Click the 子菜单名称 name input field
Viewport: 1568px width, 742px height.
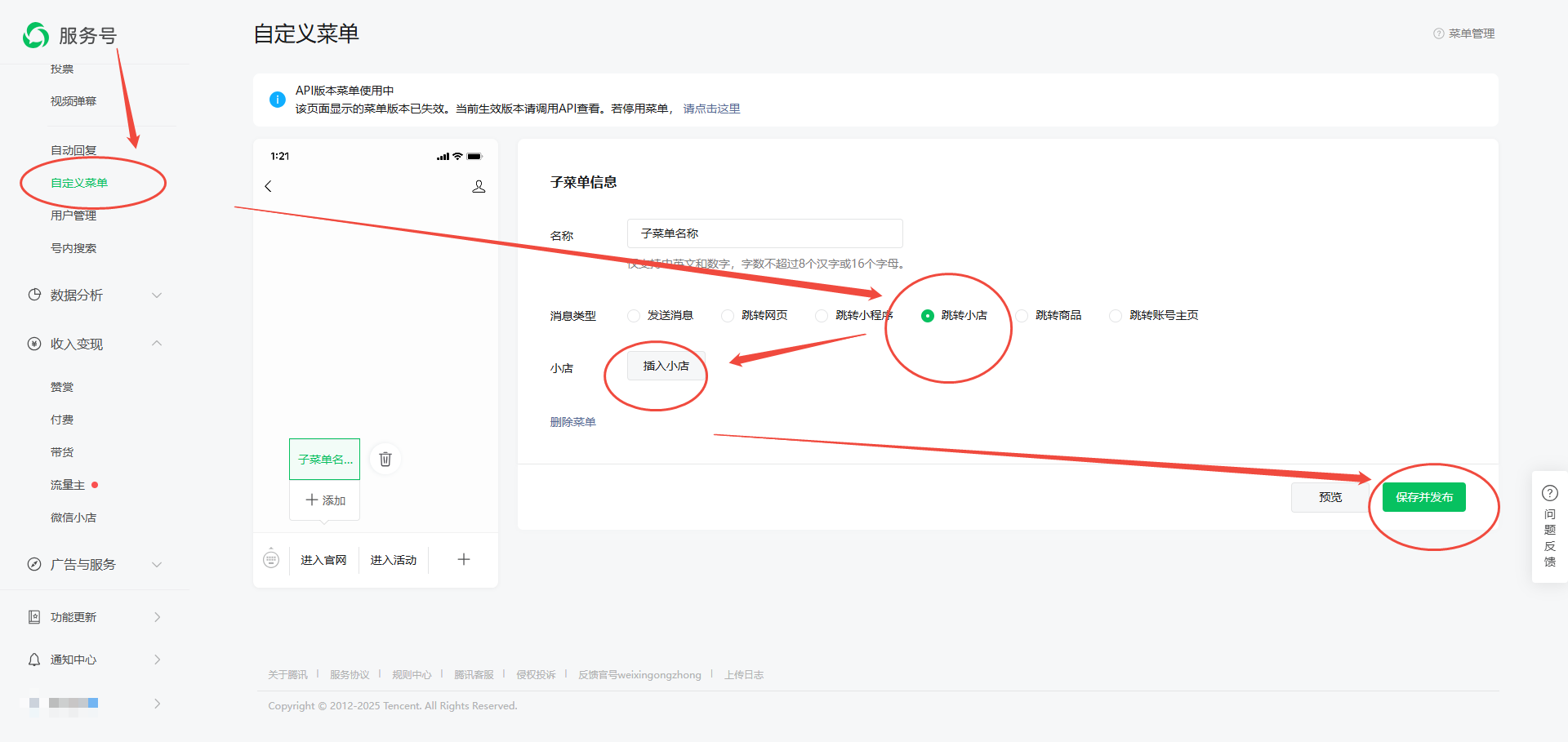[764, 233]
